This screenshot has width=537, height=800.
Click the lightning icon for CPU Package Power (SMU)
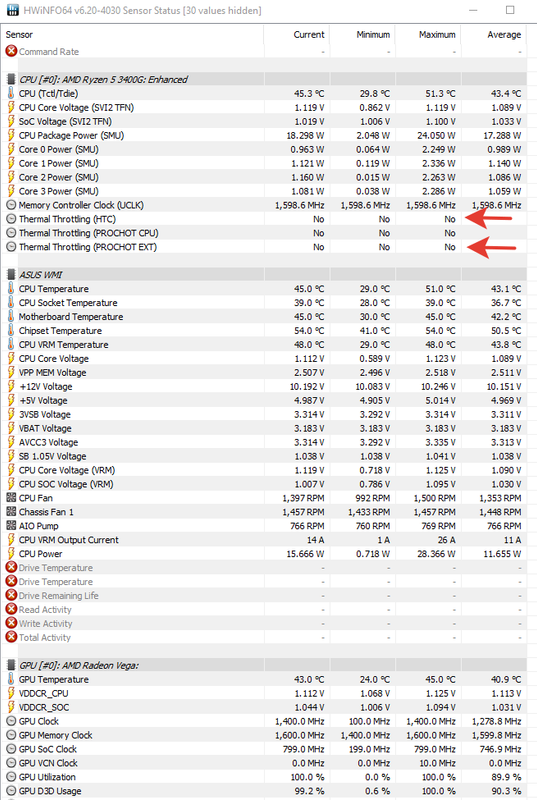tap(11, 135)
